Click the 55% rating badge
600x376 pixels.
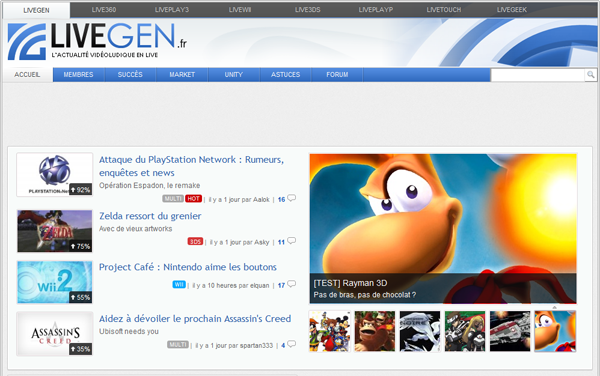81,297
